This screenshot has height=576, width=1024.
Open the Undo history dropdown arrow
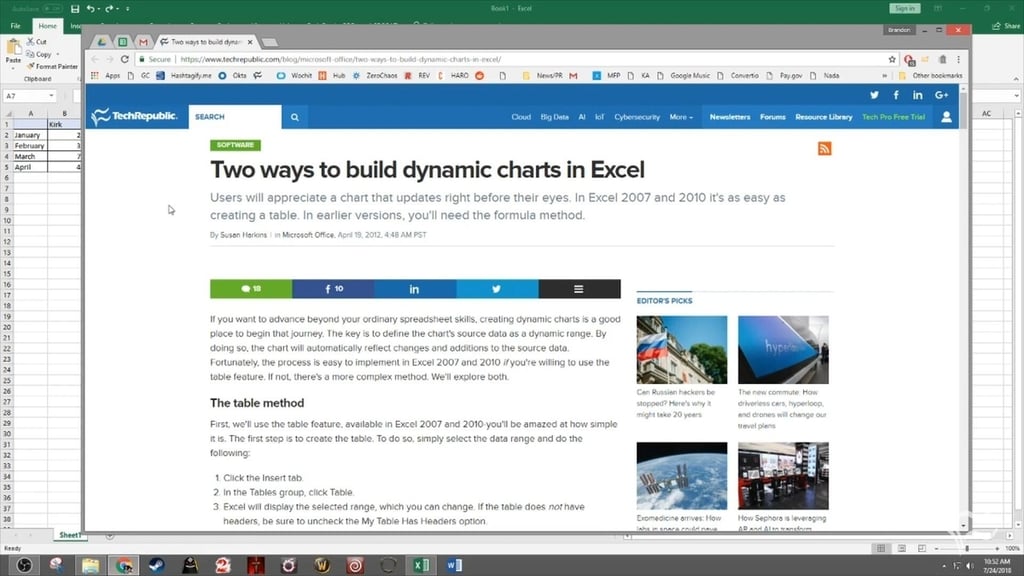coord(98,9)
